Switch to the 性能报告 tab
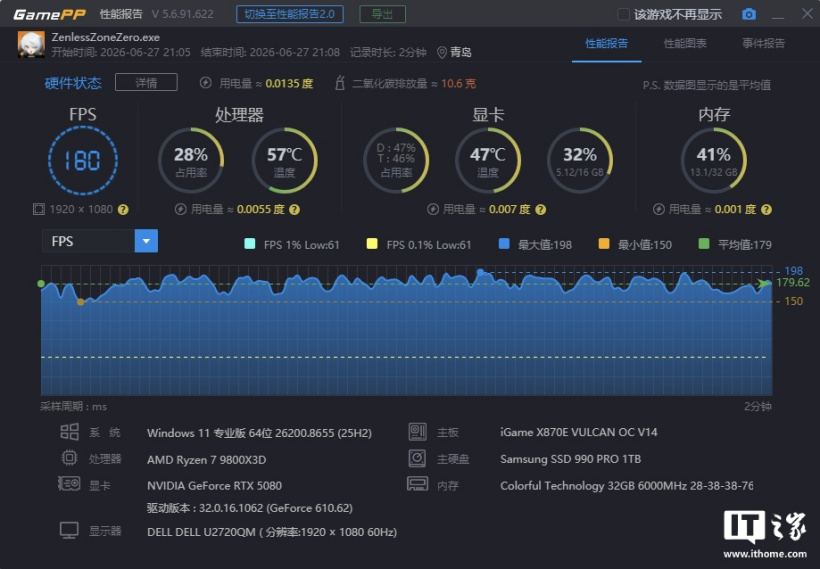Screen dimensions: 820x569 [x=607, y=43]
